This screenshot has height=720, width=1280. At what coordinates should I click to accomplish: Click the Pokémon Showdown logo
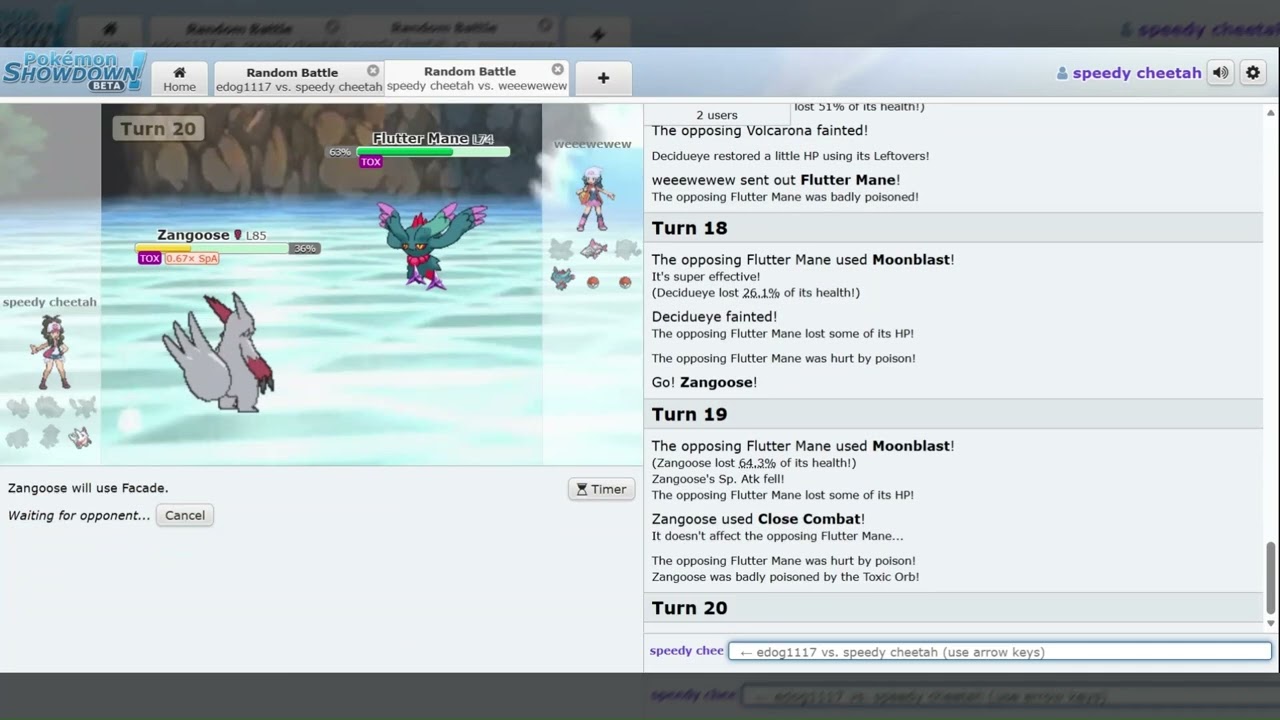click(x=74, y=72)
